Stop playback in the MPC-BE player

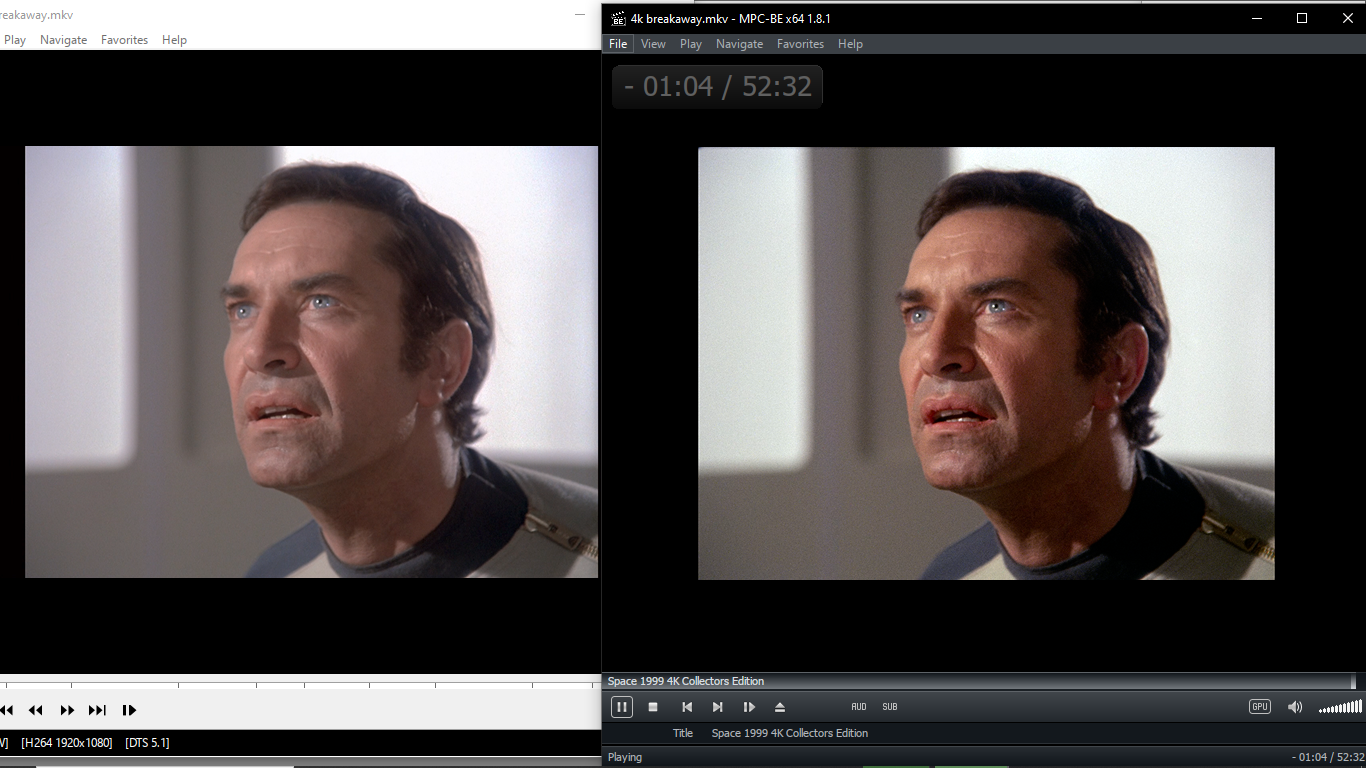(653, 707)
